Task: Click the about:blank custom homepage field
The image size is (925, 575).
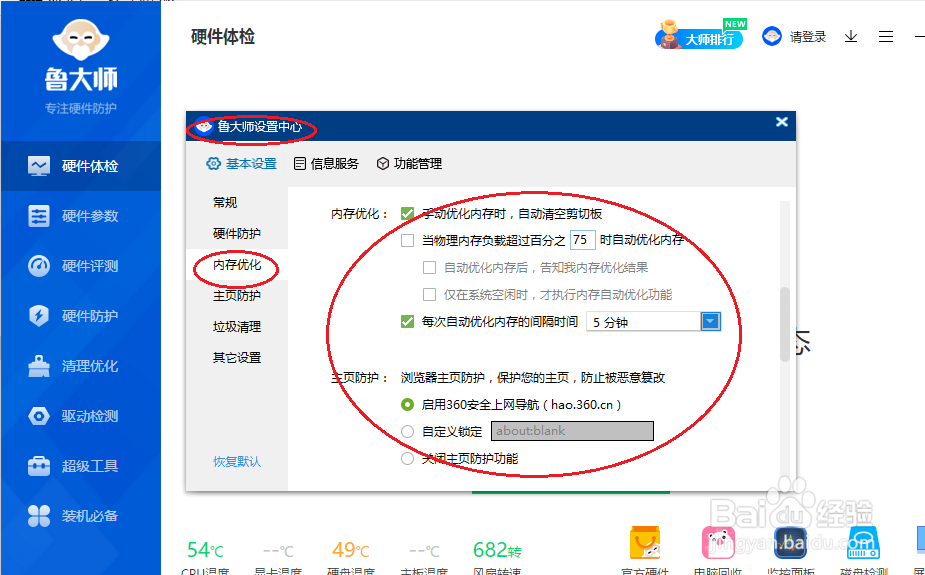Action: (572, 431)
